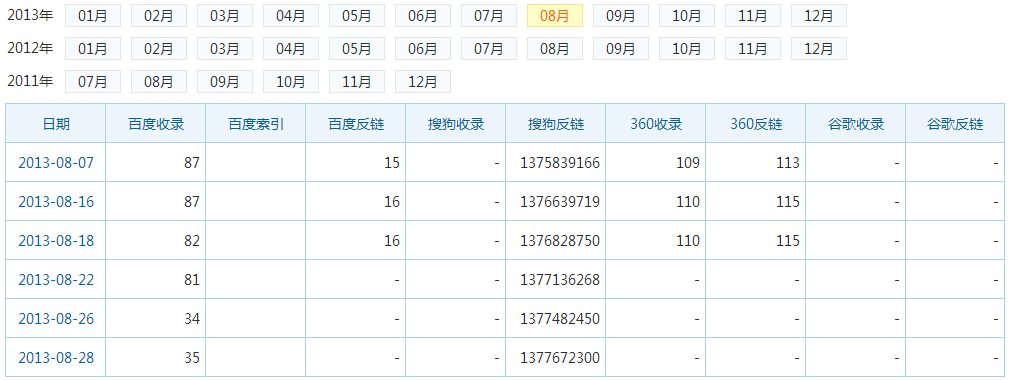Open 02月 of 2012年
The image size is (1010, 380).
pos(158,48)
